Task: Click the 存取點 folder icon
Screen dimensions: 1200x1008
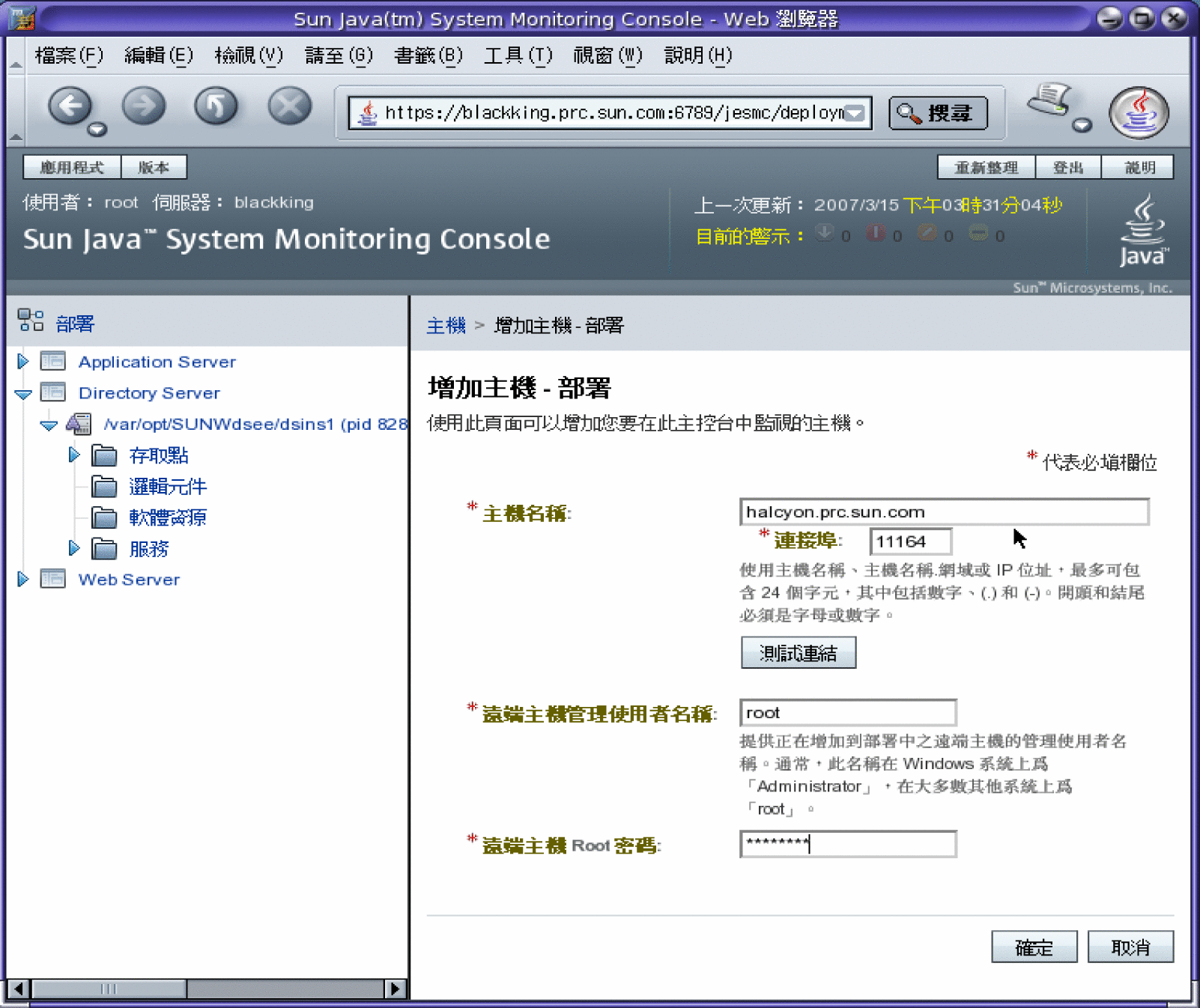Action: pos(104,455)
